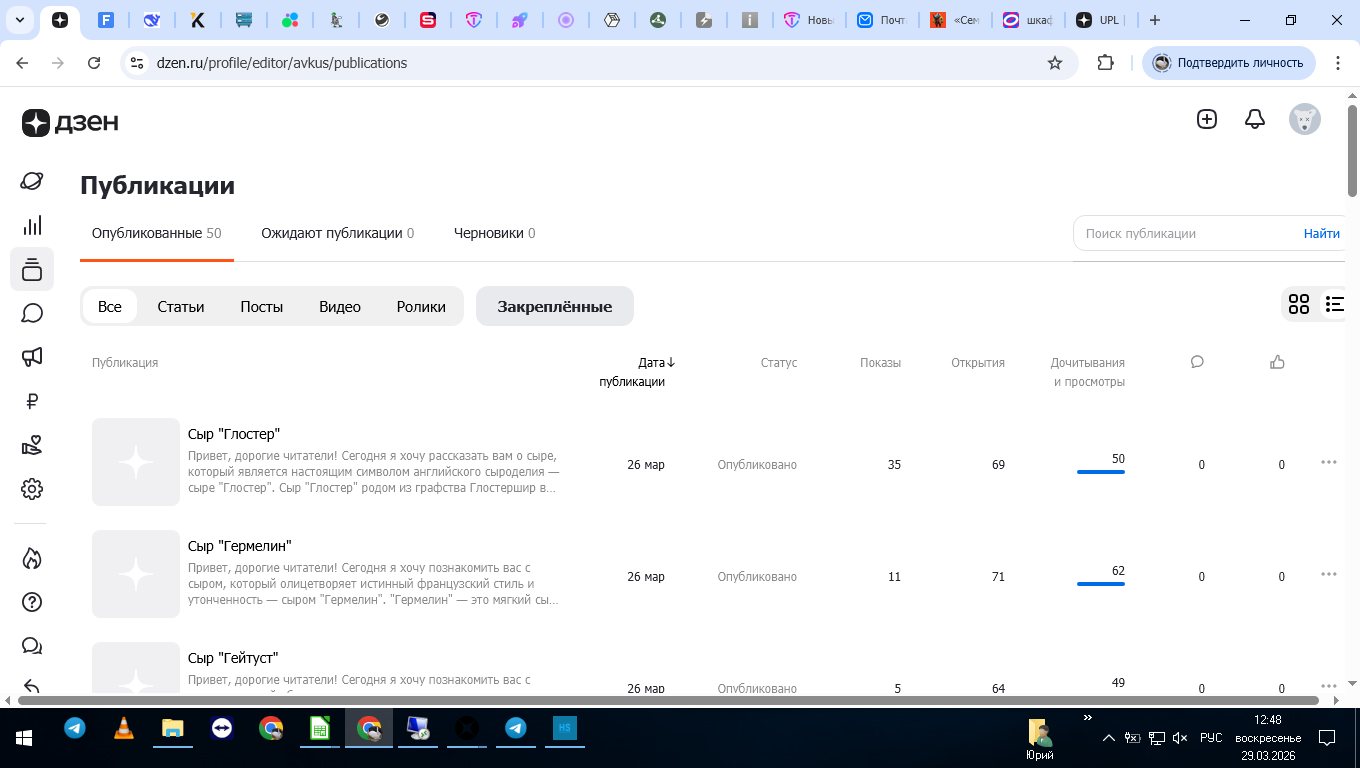Click the plus create publication icon
This screenshot has width=1360, height=768.
tap(1207, 119)
